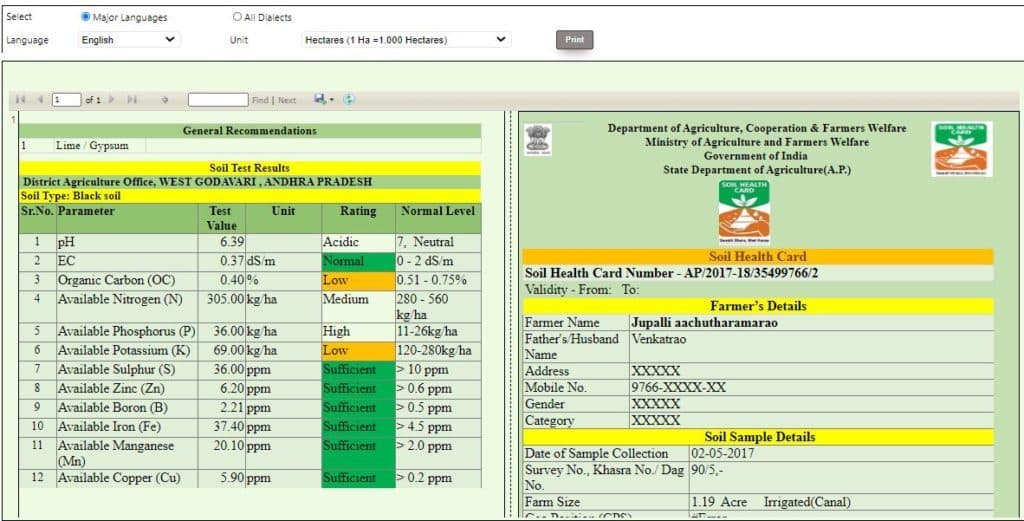The width and height of the screenshot is (1024, 521).
Task: Click Available Manganese (Mn) parameter
Action: (116, 453)
